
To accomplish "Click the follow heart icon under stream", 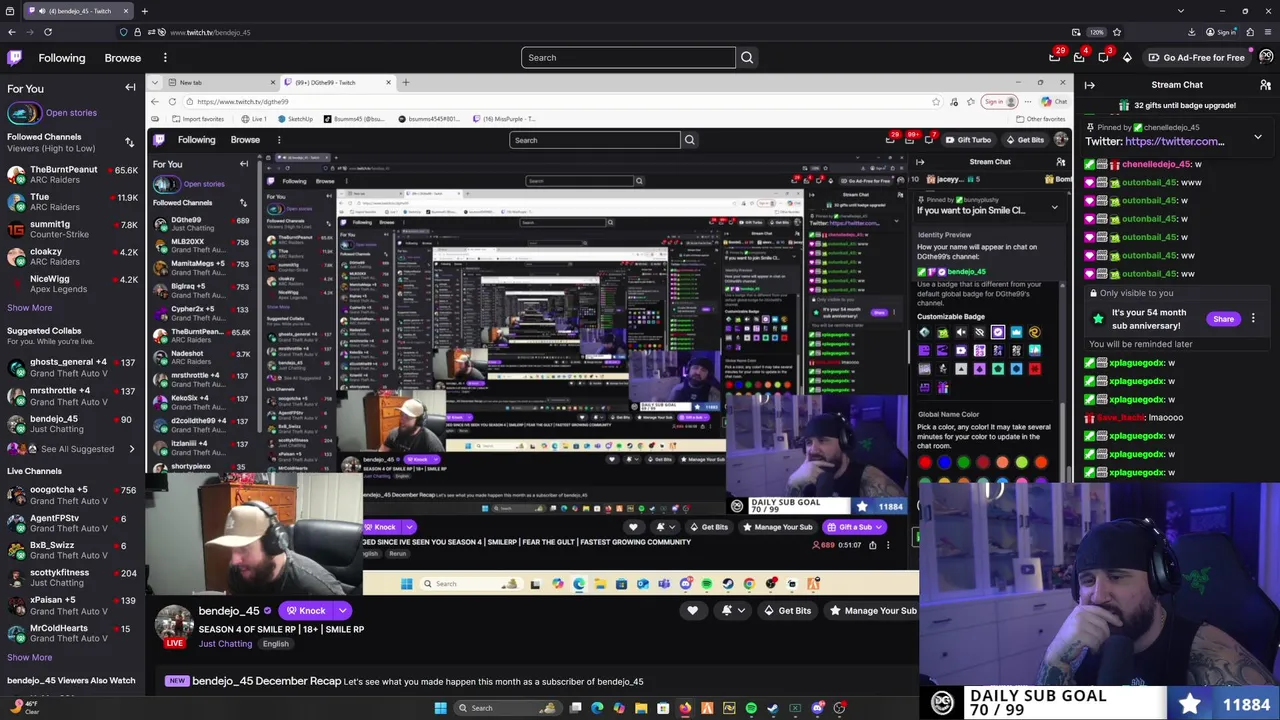I will click(x=692, y=610).
